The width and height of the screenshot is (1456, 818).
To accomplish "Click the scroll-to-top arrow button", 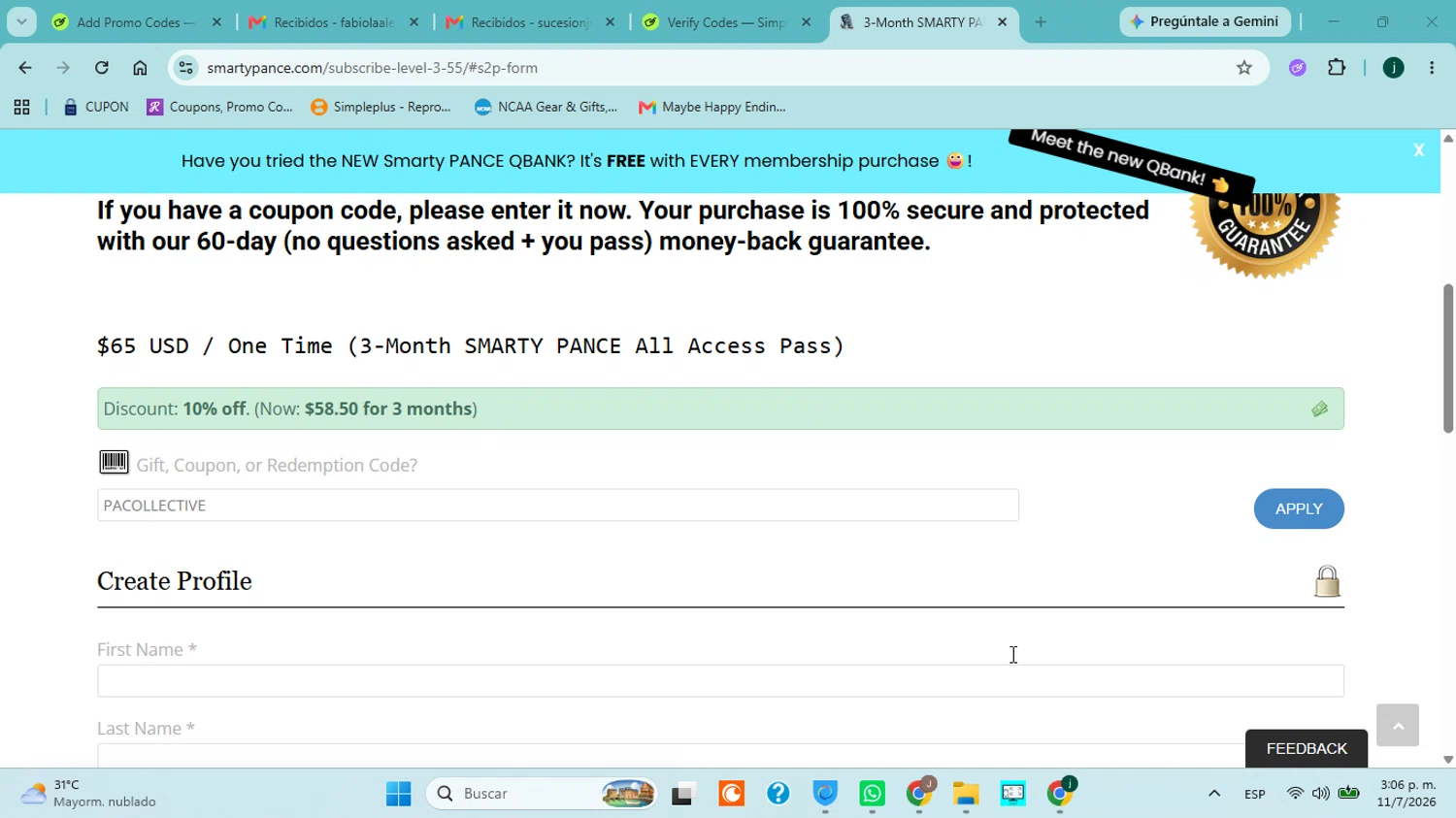I will coord(1398,725).
